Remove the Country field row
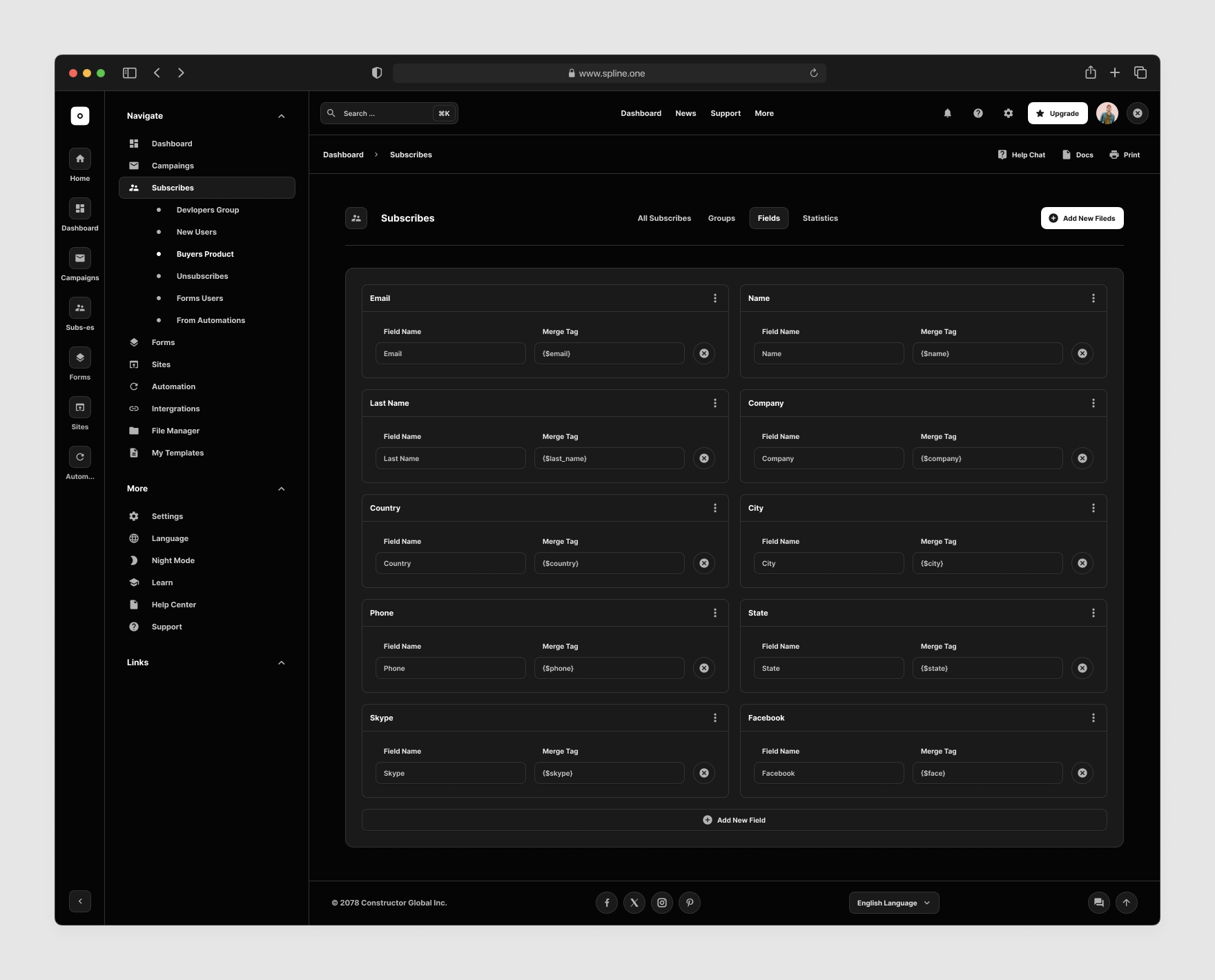Image resolution: width=1215 pixels, height=980 pixels. 704,563
